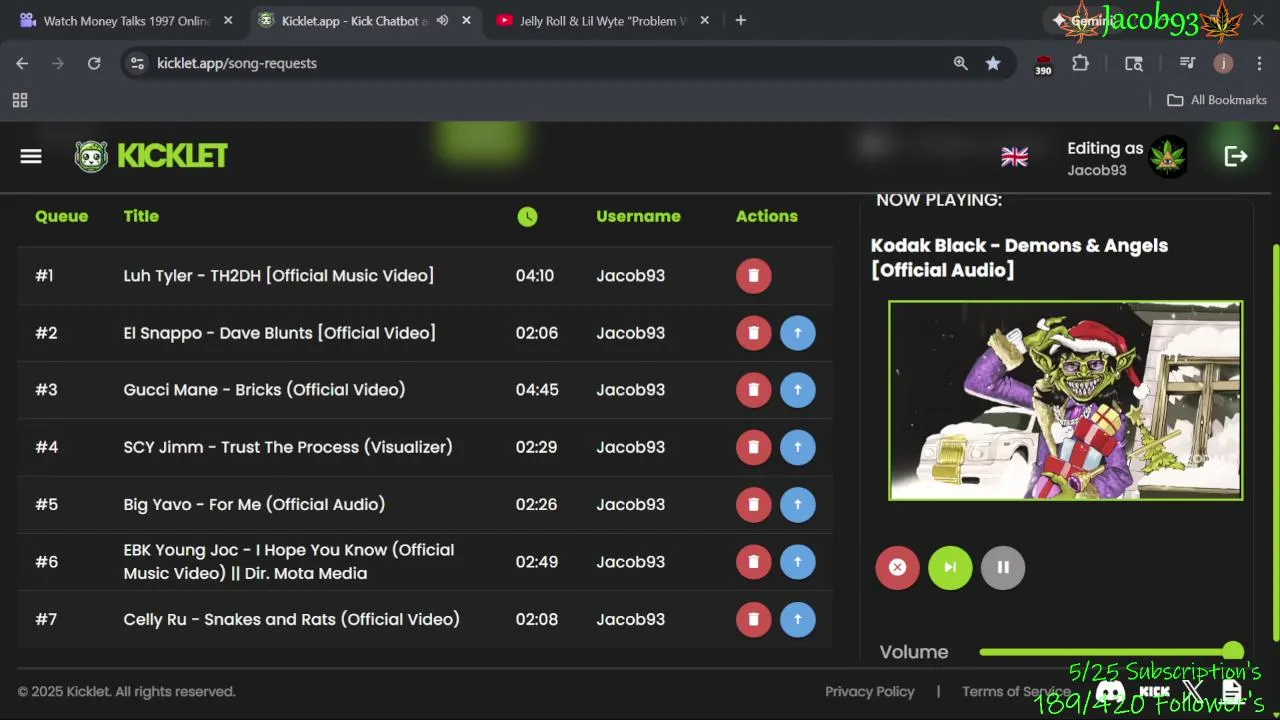1280x720 pixels.
Task: Click the Title column header
Action: click(x=141, y=216)
